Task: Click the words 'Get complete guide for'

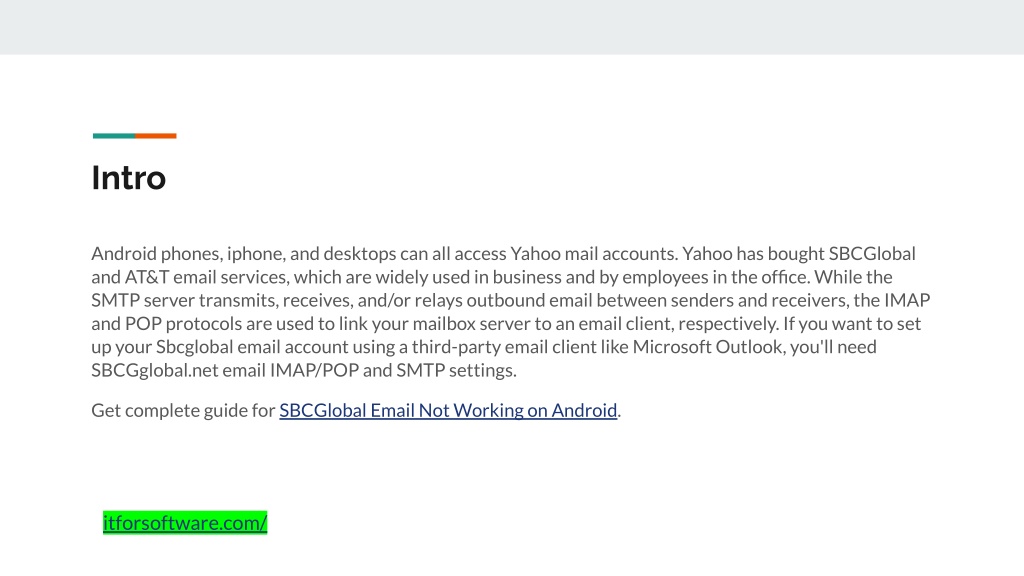Action: [x=183, y=410]
